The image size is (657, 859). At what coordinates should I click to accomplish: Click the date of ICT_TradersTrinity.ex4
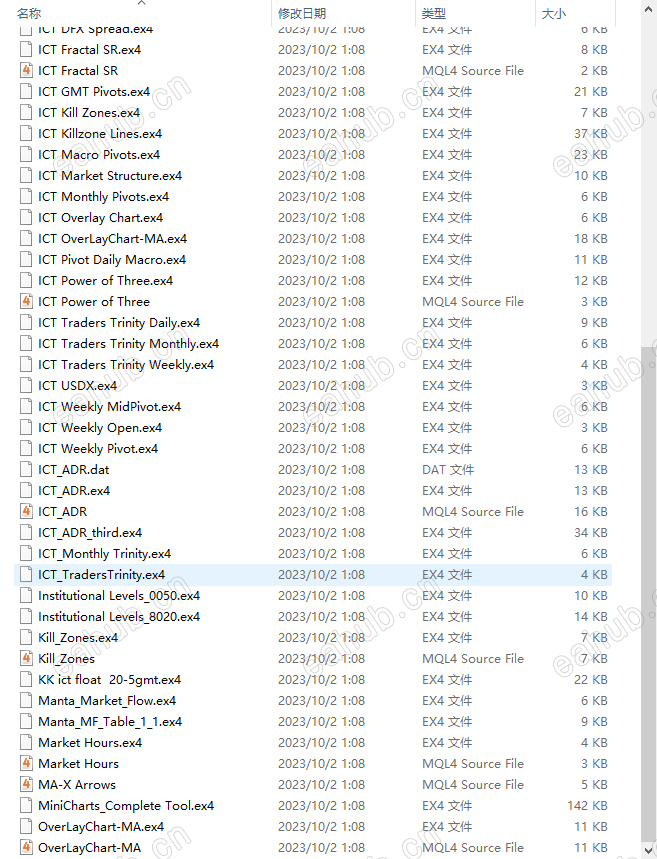(321, 574)
